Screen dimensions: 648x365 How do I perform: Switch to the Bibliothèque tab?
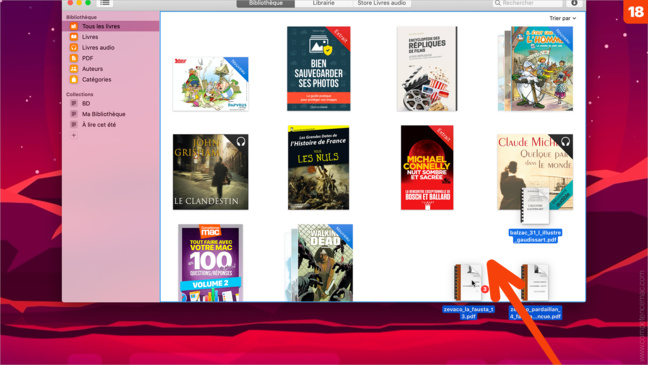coord(266,3)
